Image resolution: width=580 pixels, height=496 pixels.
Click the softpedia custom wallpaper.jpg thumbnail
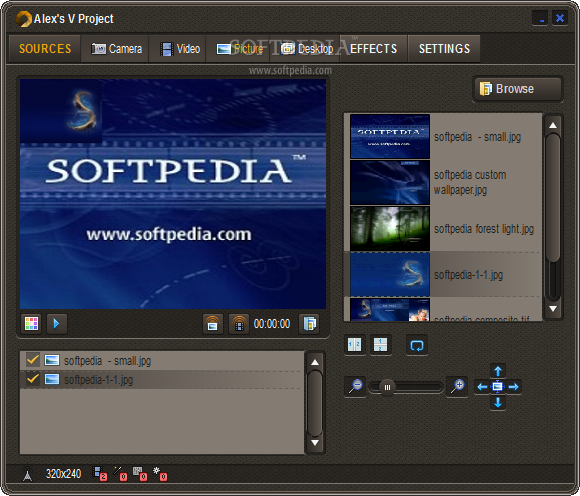[x=390, y=182]
